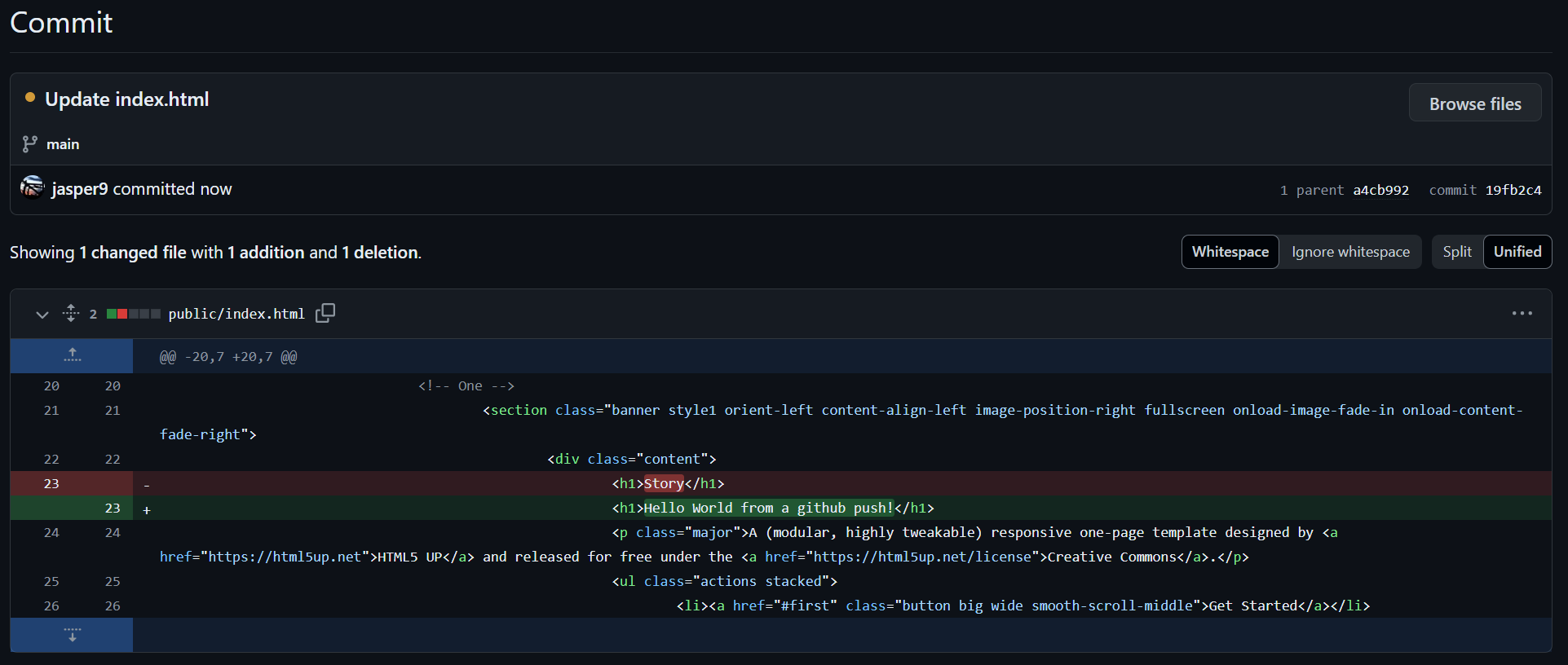Click the expand all diff lines icon
The height and width of the screenshot is (665, 1568).
[x=71, y=313]
